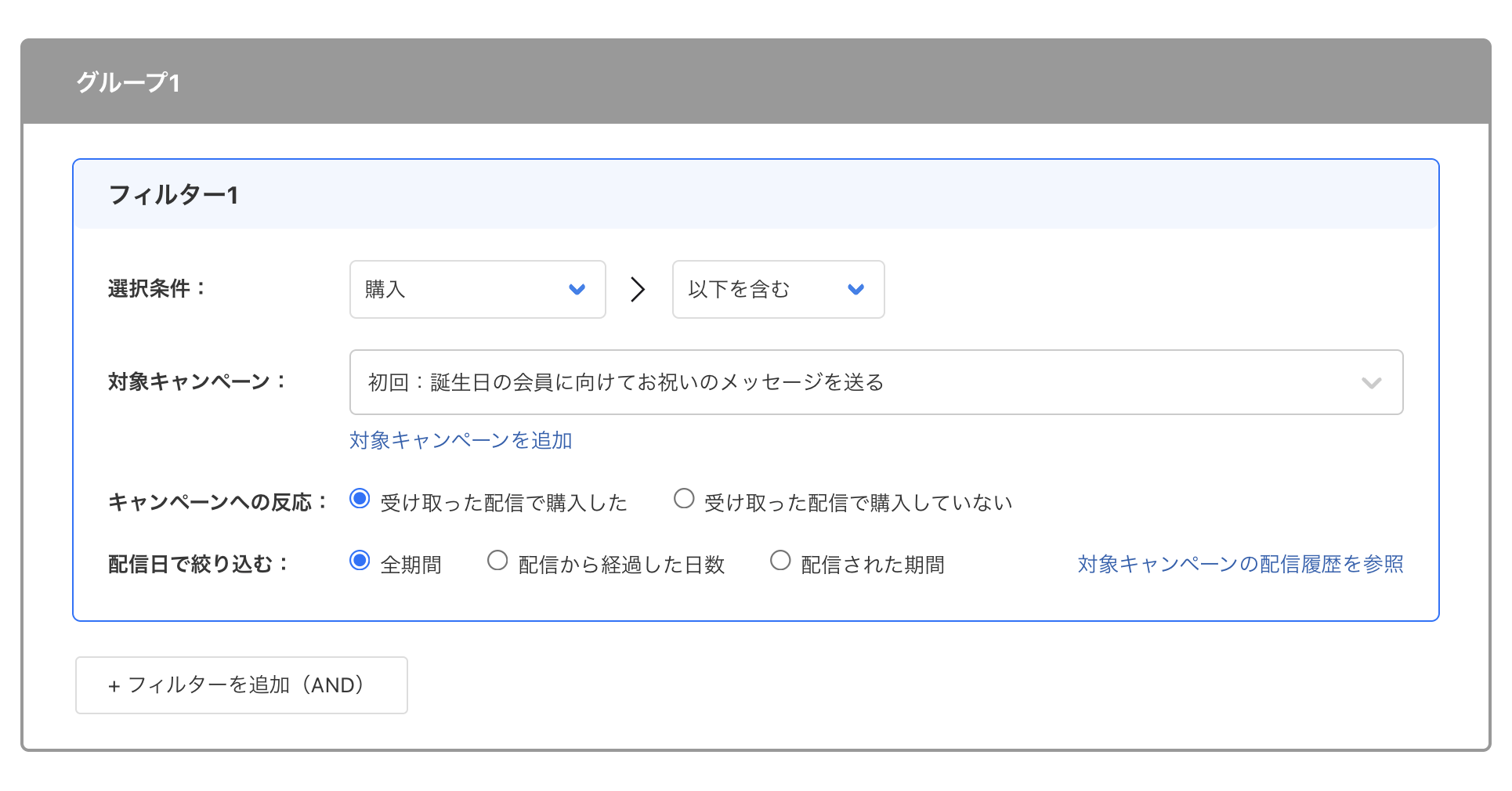Screen dimensions: 1512x791
Task: Click the arrow icon between the two dropdowns
Action: point(637,289)
